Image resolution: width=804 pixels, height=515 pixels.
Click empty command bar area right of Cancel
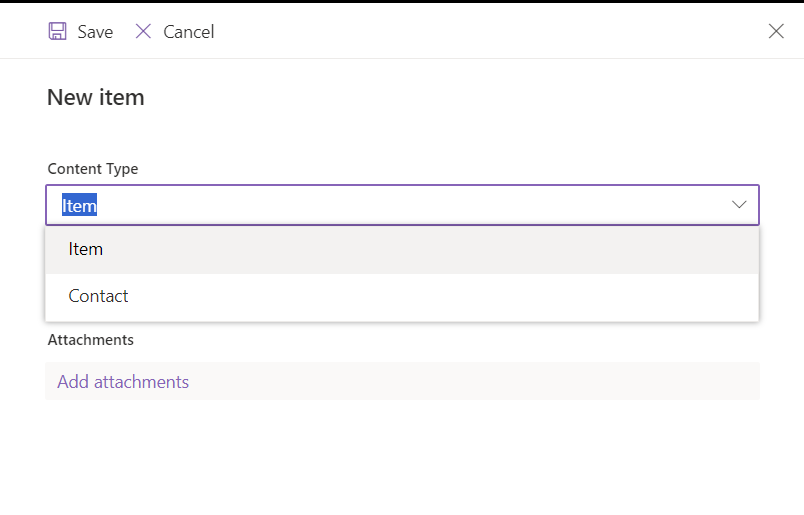tap(487, 31)
